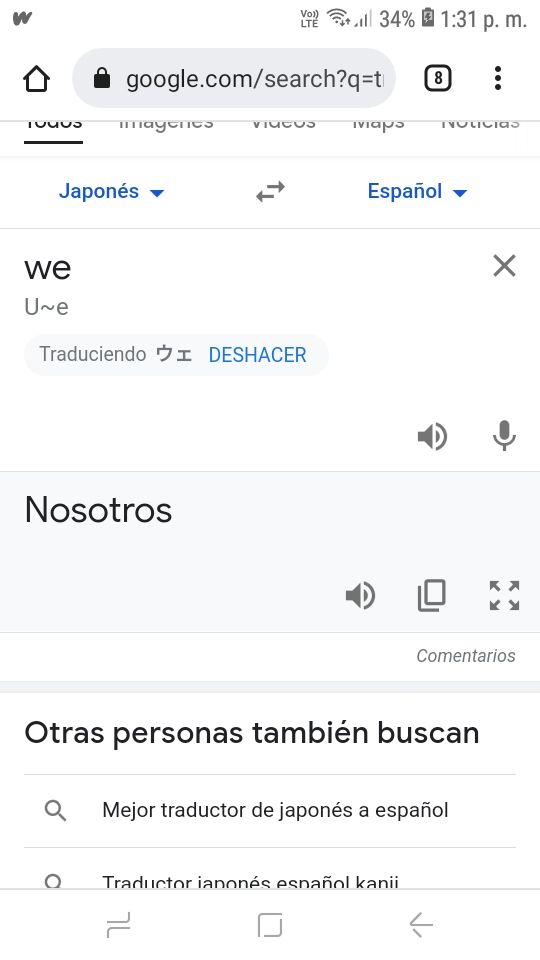
Task: Open the Japonés source language dropdown
Action: click(x=111, y=192)
